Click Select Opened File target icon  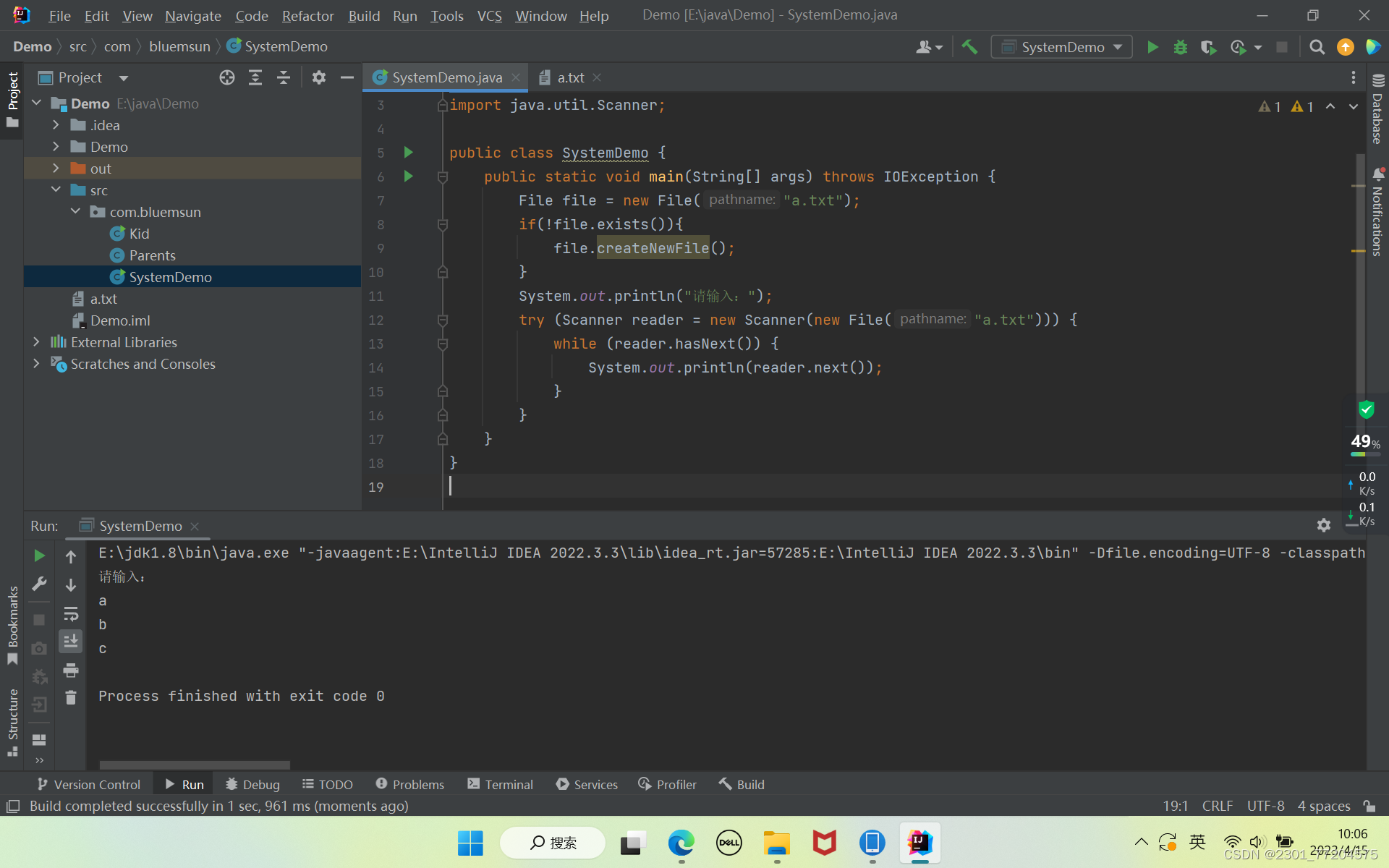227,77
